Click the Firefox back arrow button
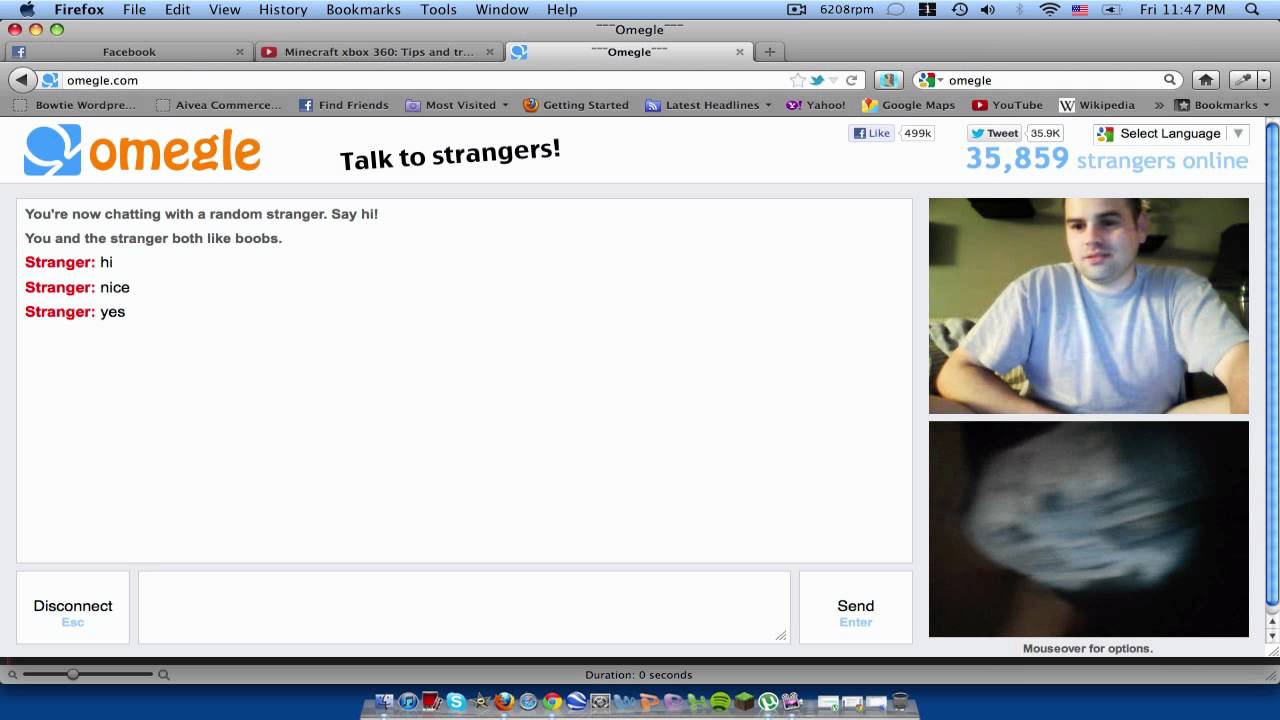Image resolution: width=1280 pixels, height=720 pixels. [x=21, y=80]
